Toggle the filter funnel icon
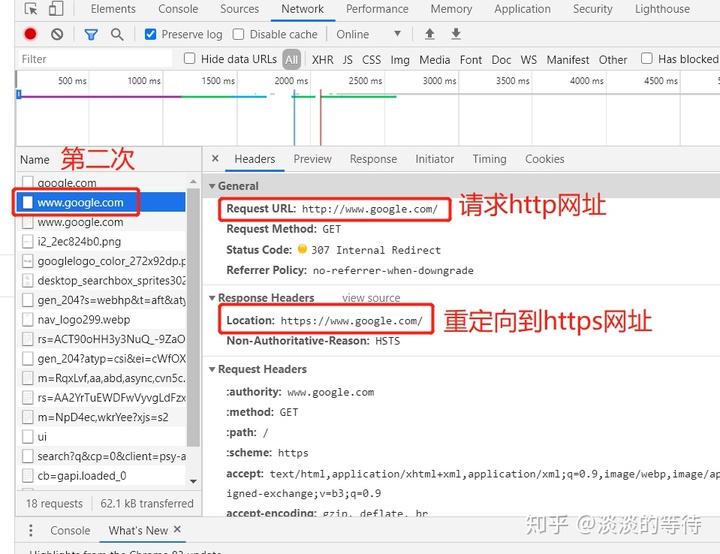Screen dimensions: 720x554 91,34
